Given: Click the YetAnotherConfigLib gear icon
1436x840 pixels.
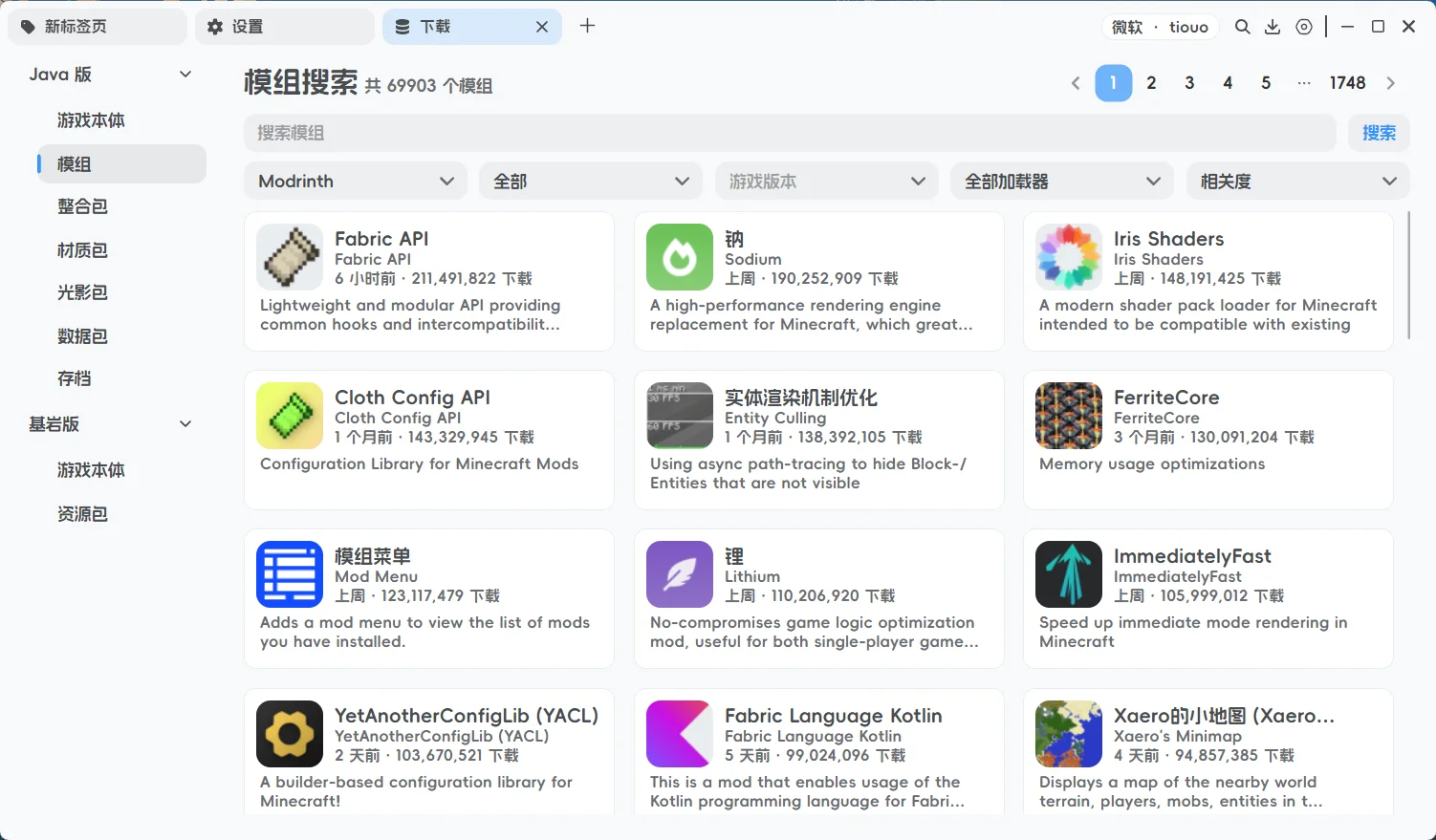Looking at the screenshot, I should click(x=290, y=734).
